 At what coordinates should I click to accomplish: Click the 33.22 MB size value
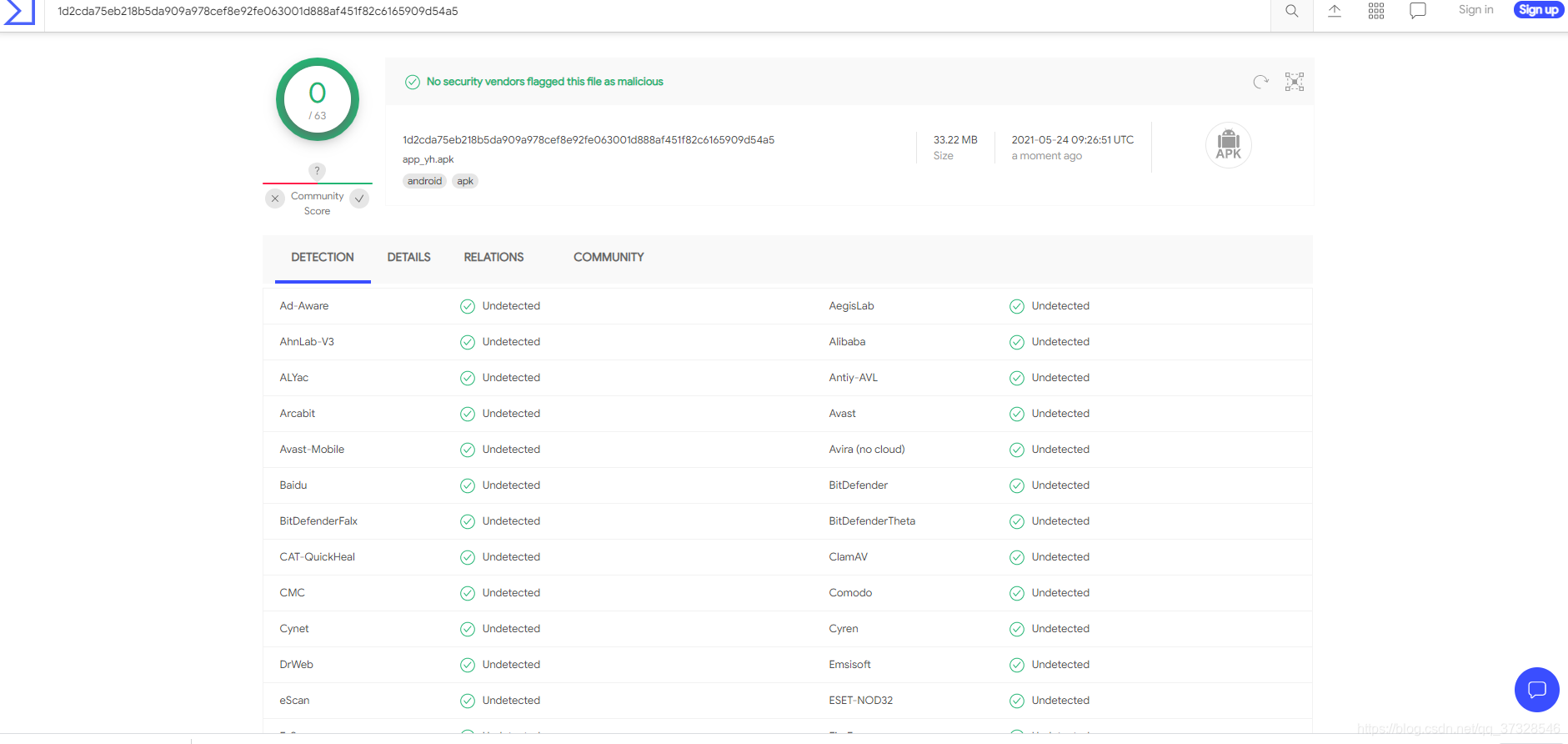coord(955,140)
